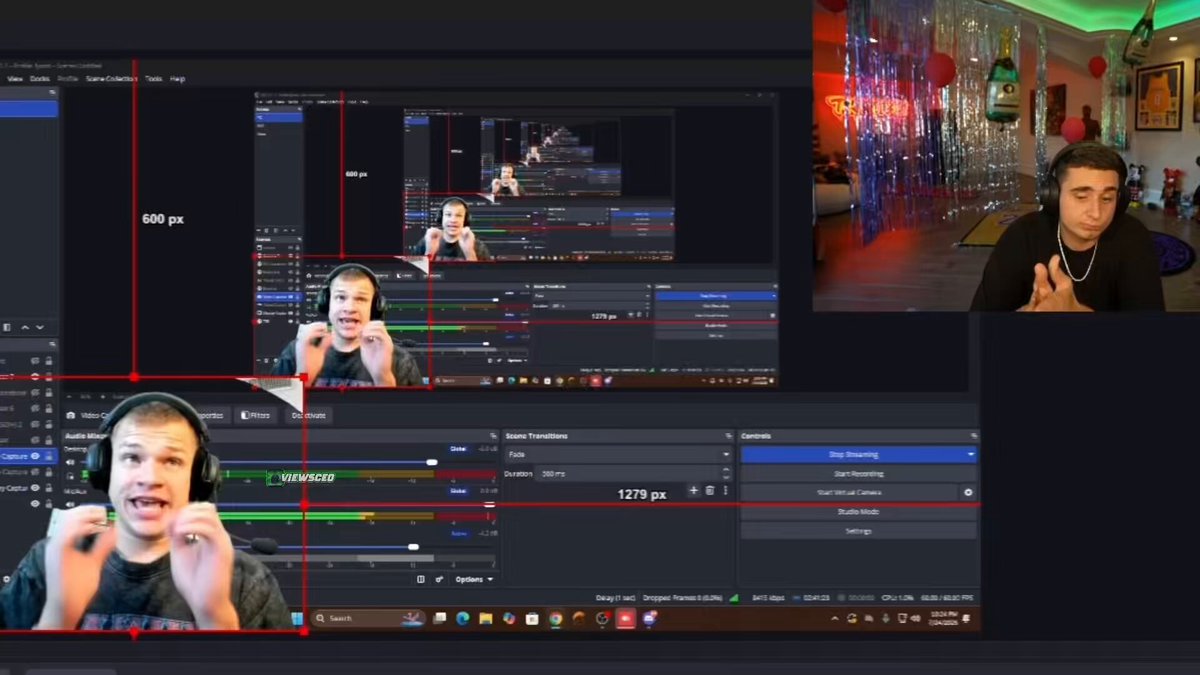Open the Docks menu
Image resolution: width=1200 pixels, height=675 pixels.
40,78
